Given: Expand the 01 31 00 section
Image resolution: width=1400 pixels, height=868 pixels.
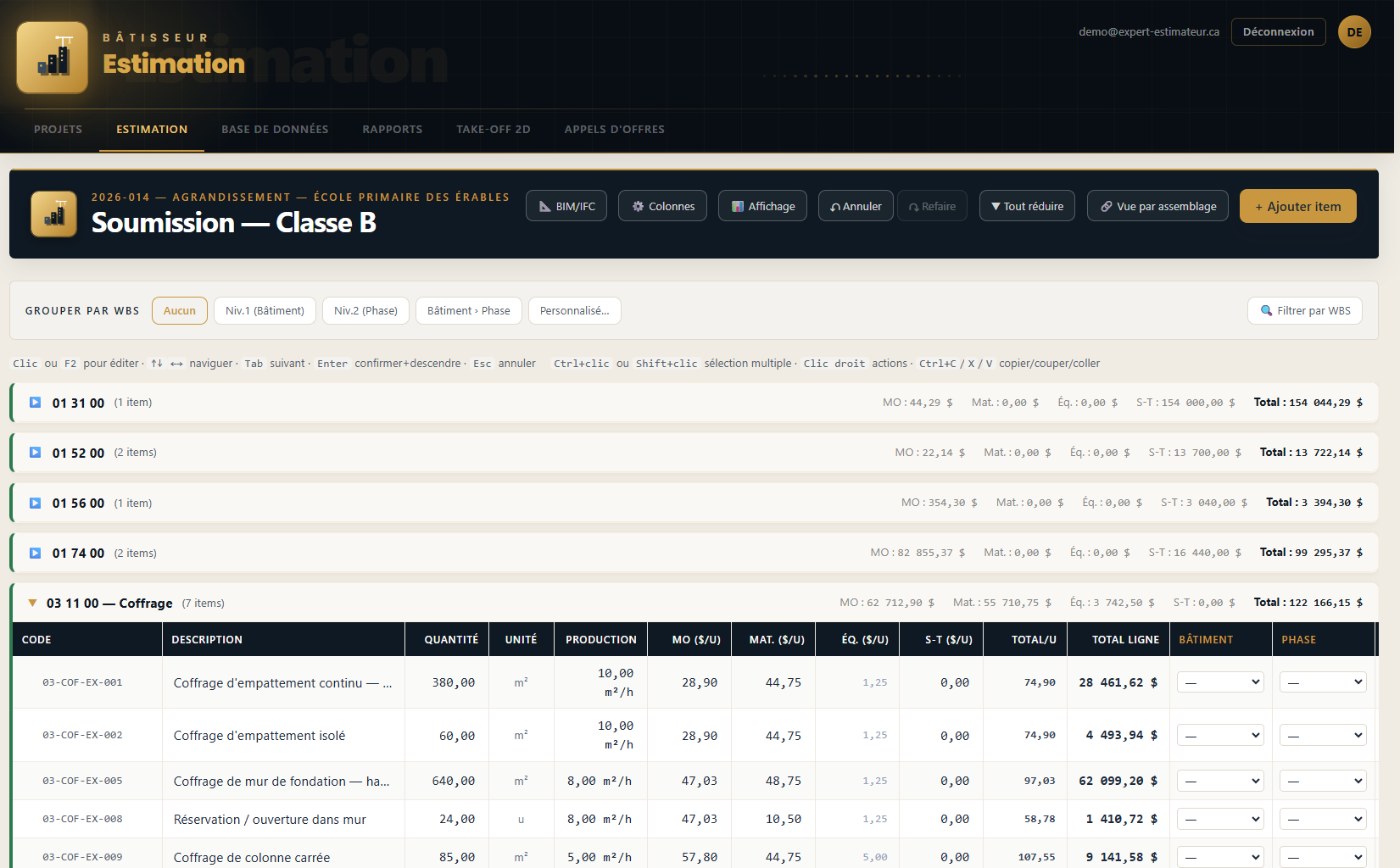Looking at the screenshot, I should (x=35, y=402).
